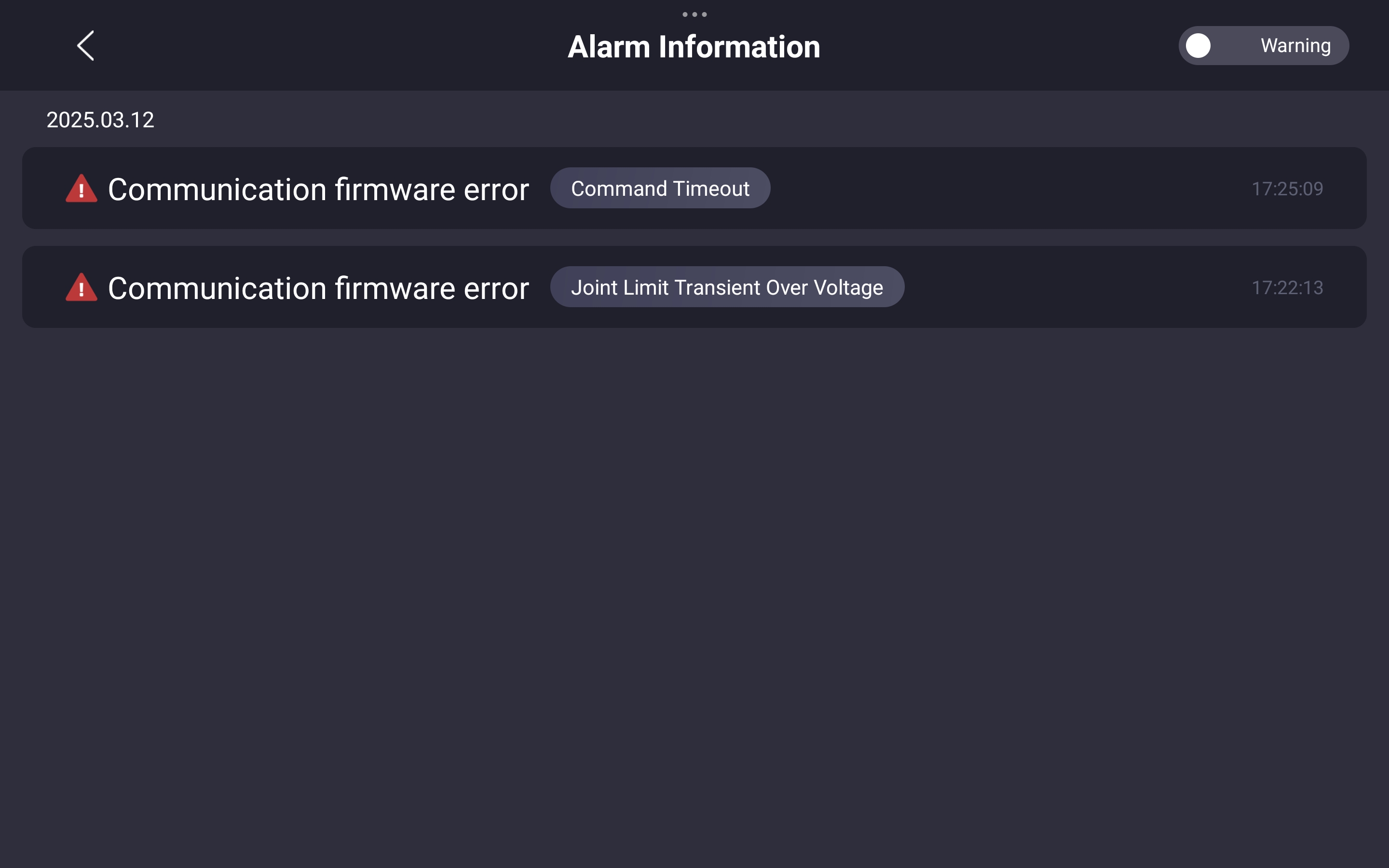Image resolution: width=1389 pixels, height=868 pixels.
Task: Click the red warning triangle on the 17:22:13 alarm
Action: pos(82,287)
